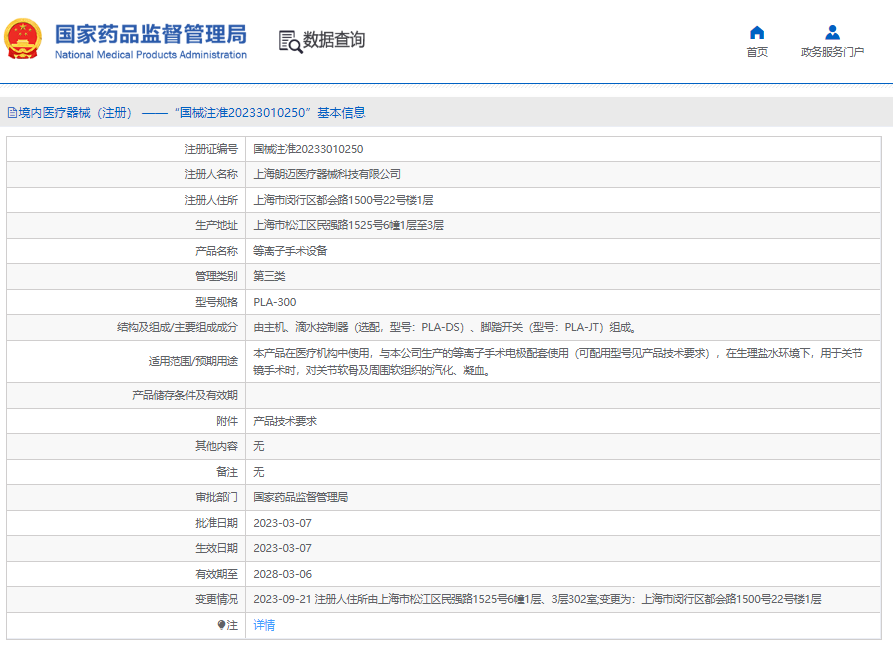Screen dimensions: 893x646
Task: Click the 其他内容 row label
Action: (216, 446)
